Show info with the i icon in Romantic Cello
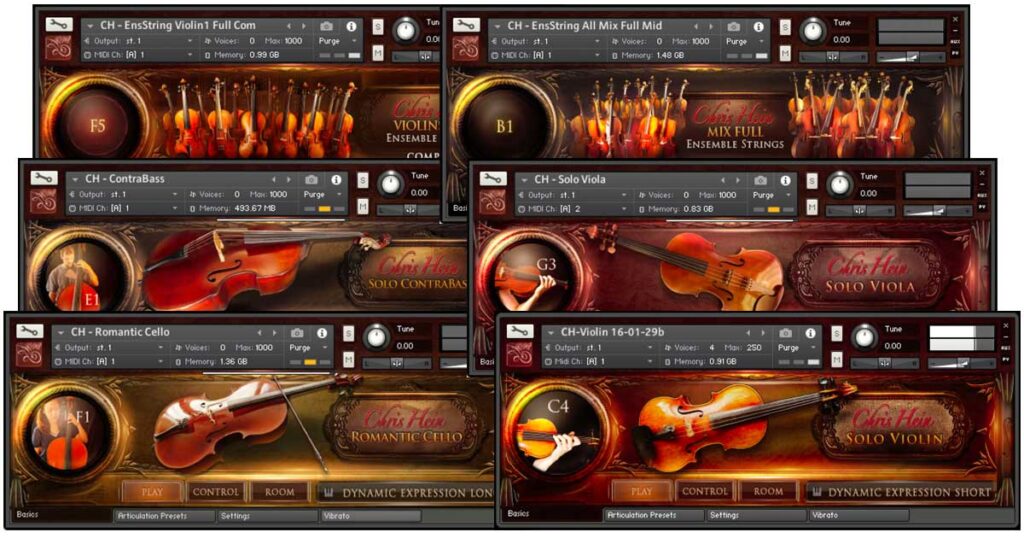The image size is (1024, 538). pyautogui.click(x=322, y=332)
